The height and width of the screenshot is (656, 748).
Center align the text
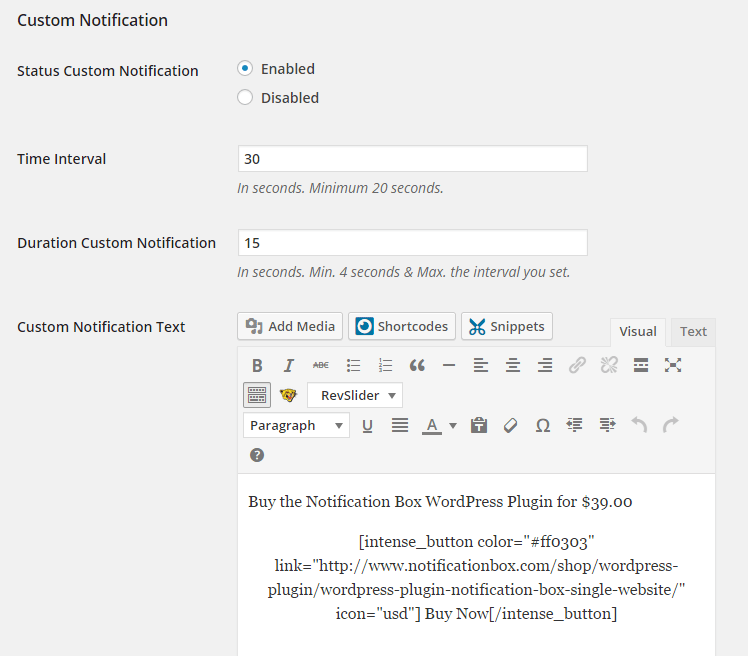pos(513,366)
